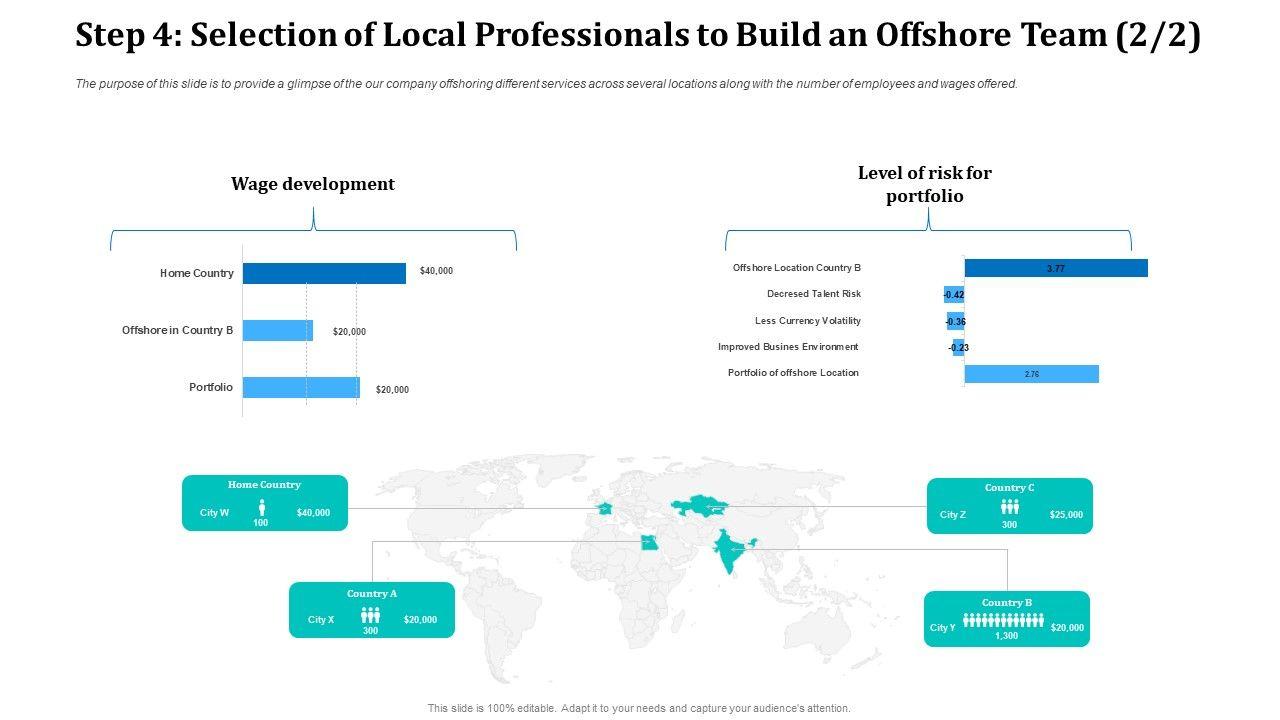Click the highlighted India shape on the map
The image size is (1280, 720).
(x=730, y=551)
